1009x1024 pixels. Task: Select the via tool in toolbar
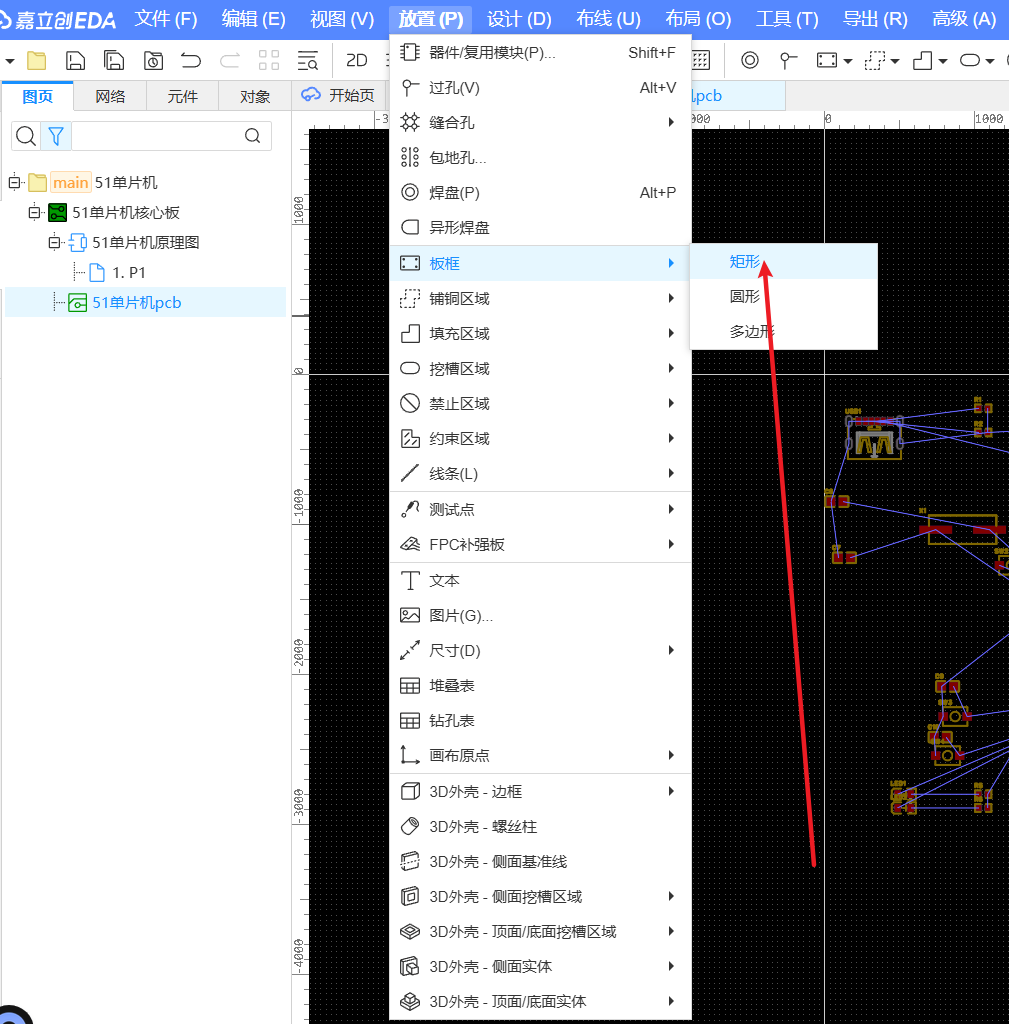(x=788, y=61)
